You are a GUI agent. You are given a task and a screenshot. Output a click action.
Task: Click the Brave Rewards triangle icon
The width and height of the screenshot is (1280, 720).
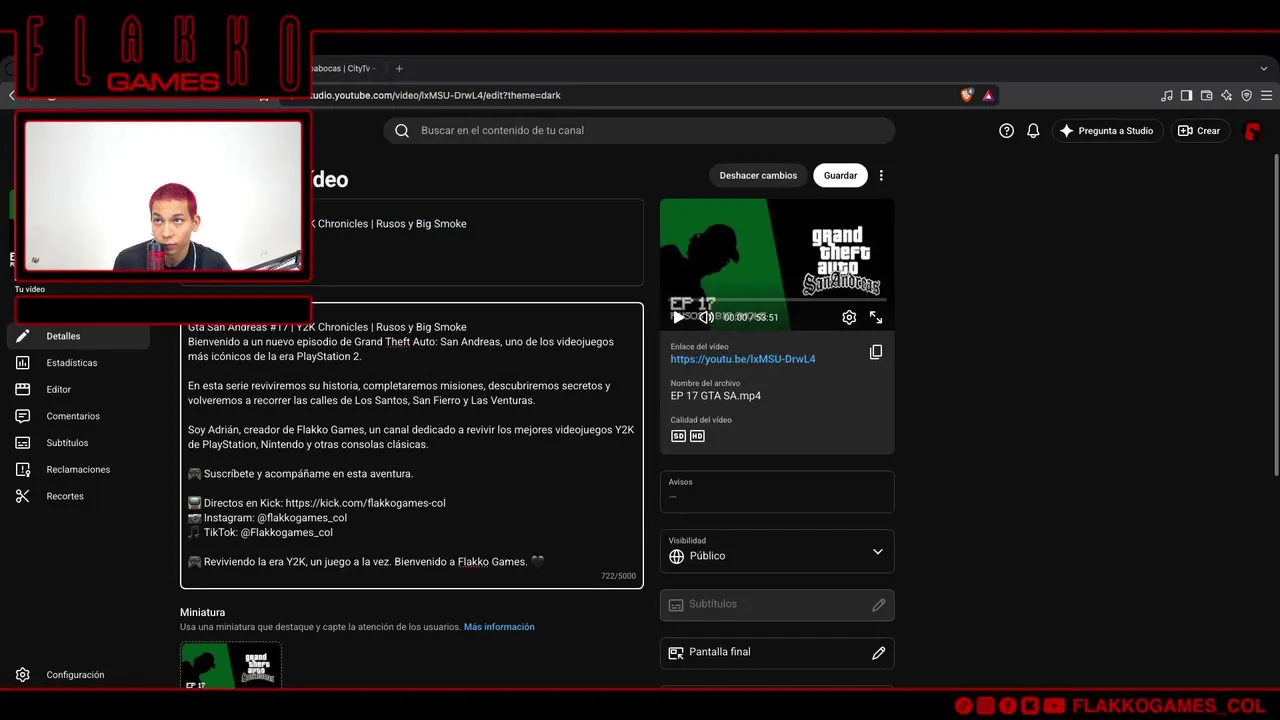[x=988, y=95]
